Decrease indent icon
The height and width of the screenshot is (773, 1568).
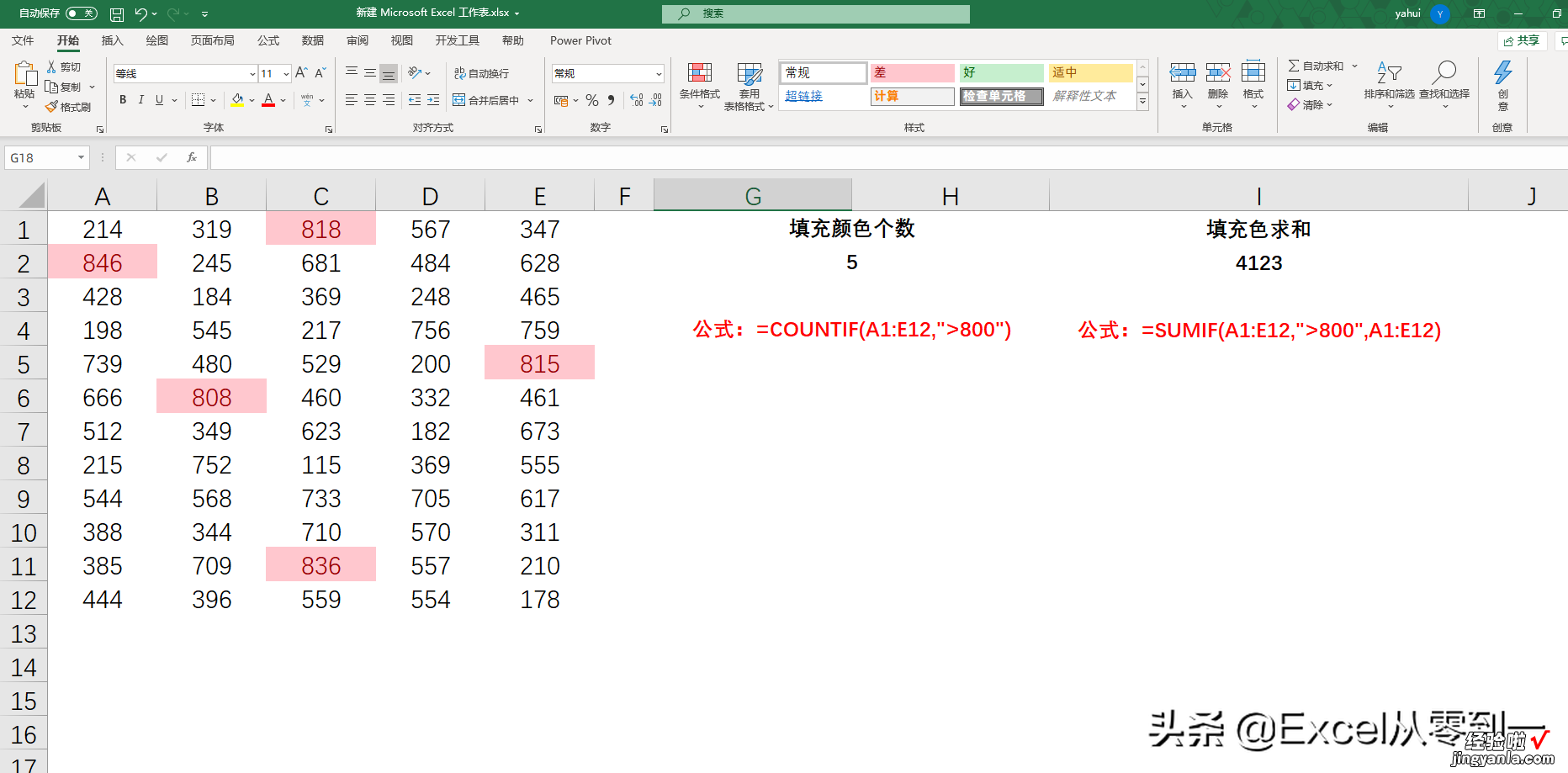coord(415,100)
